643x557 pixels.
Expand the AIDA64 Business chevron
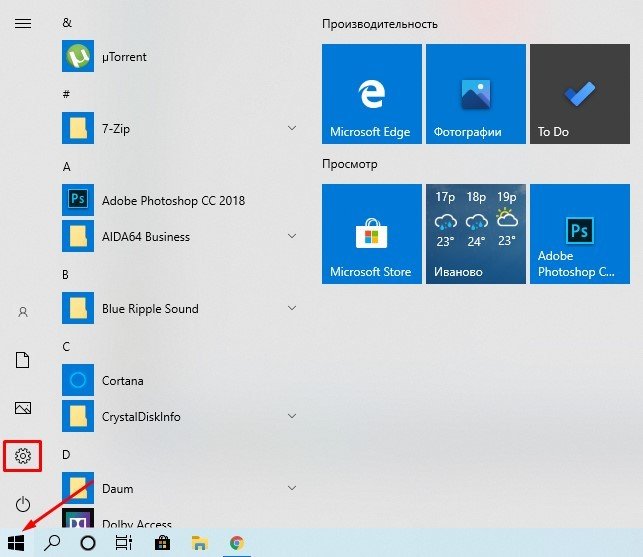click(x=292, y=236)
